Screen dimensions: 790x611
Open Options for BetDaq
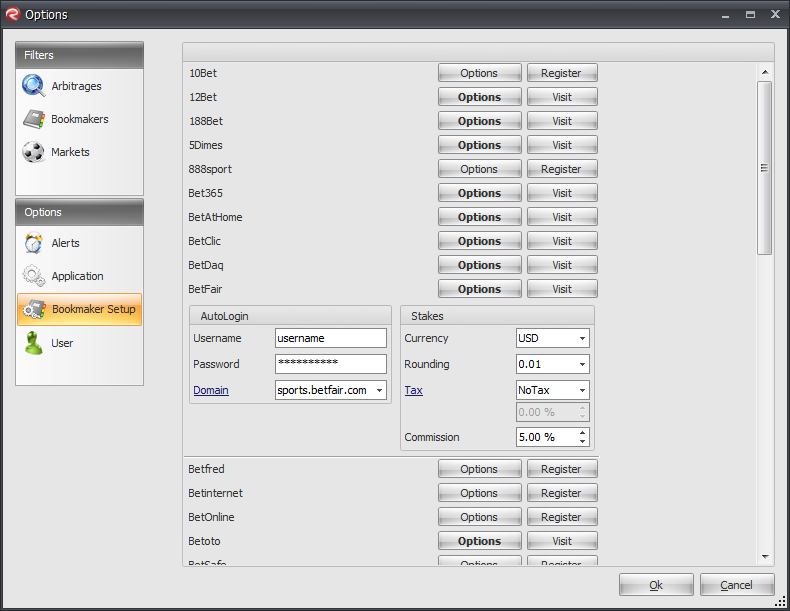pos(479,265)
